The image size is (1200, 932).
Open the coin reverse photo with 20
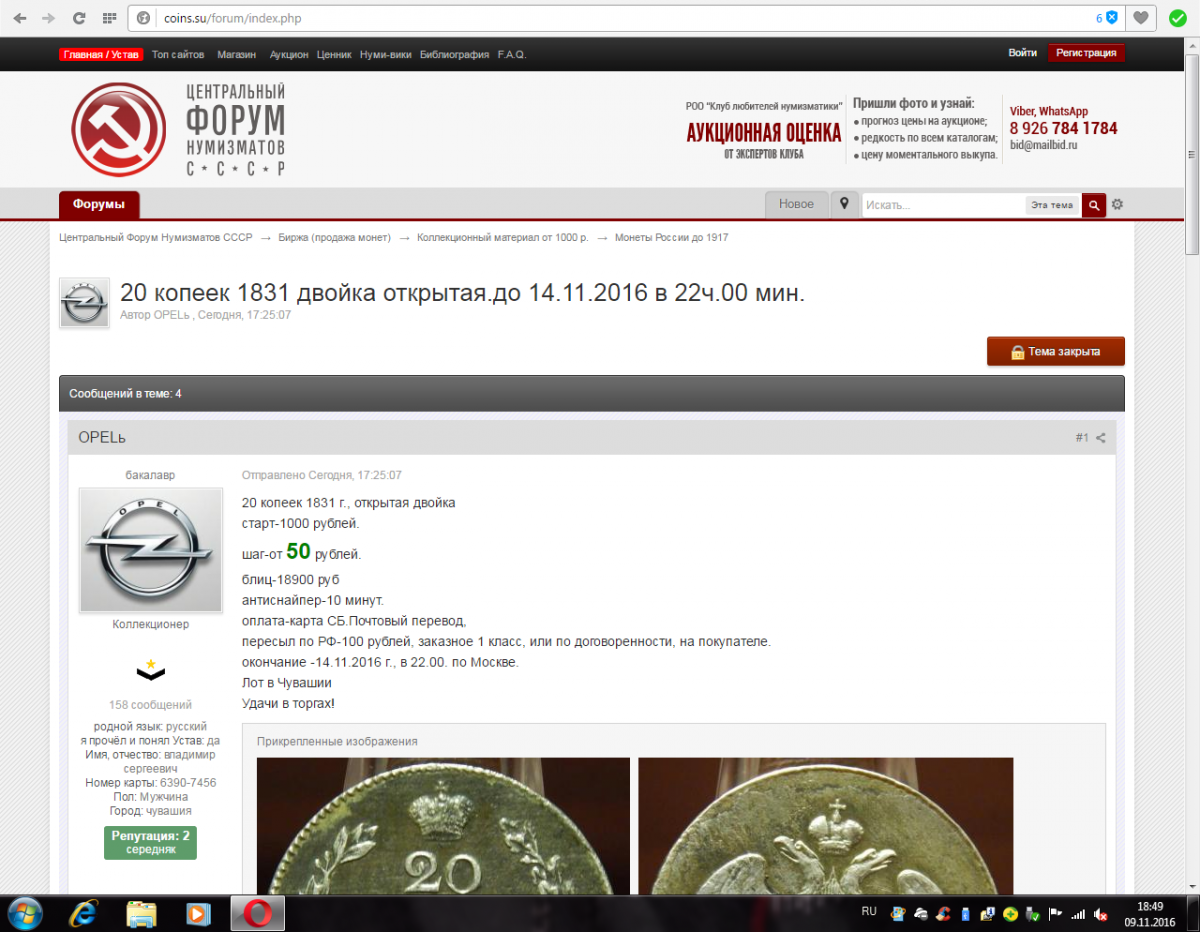(443, 826)
